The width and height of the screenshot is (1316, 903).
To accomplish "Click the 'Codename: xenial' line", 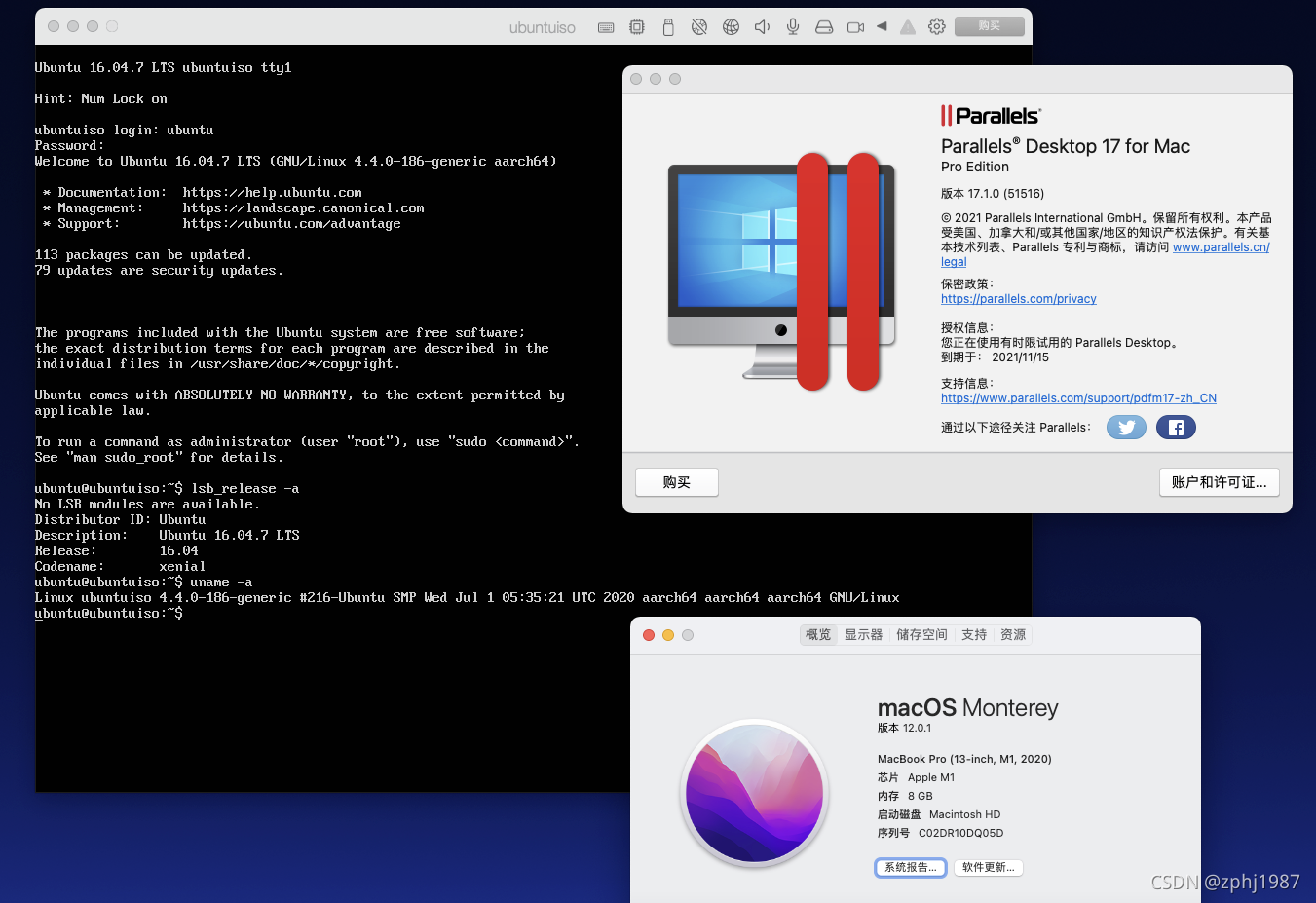I will [x=121, y=567].
